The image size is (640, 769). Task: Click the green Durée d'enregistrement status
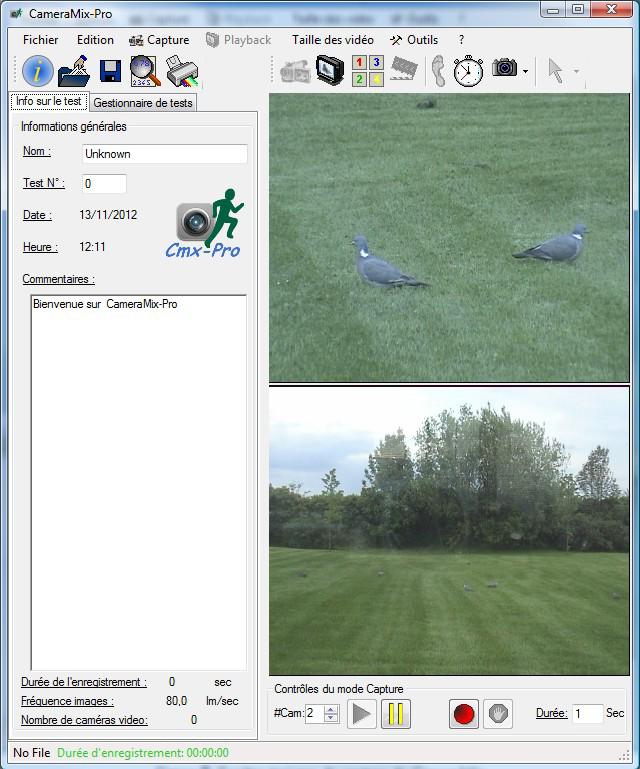143,753
